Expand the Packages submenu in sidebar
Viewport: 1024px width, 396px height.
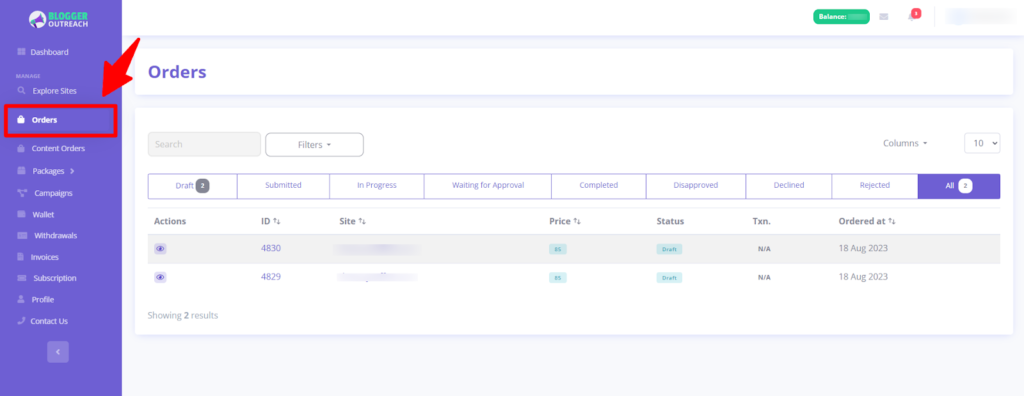tap(45, 171)
